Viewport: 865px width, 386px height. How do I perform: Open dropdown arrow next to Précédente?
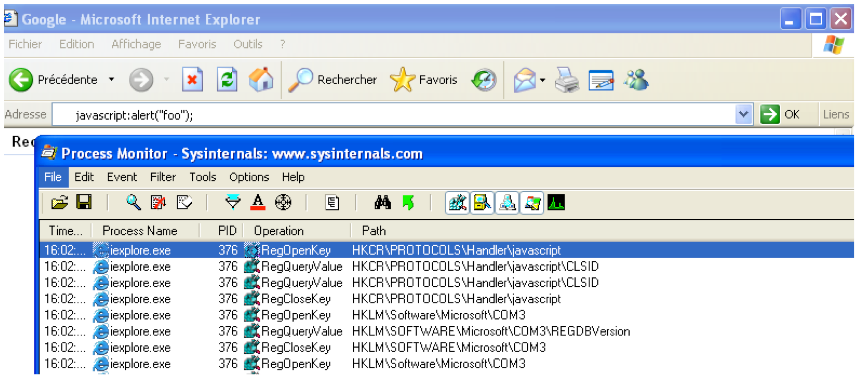pyautogui.click(x=111, y=80)
